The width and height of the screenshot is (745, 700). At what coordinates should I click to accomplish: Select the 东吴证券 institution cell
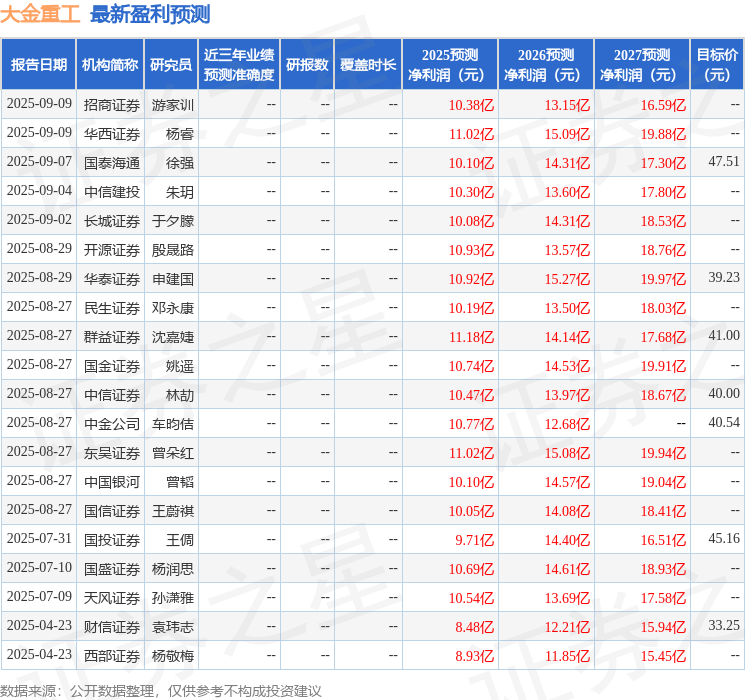[112, 453]
